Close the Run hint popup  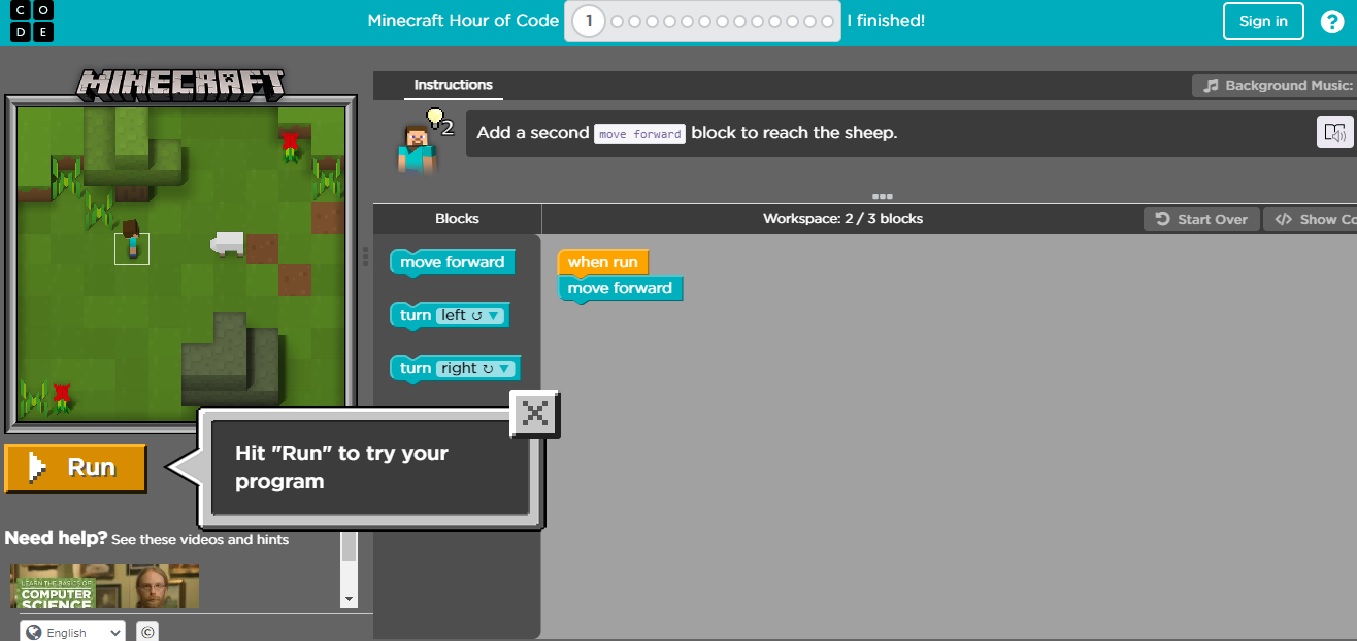point(535,413)
